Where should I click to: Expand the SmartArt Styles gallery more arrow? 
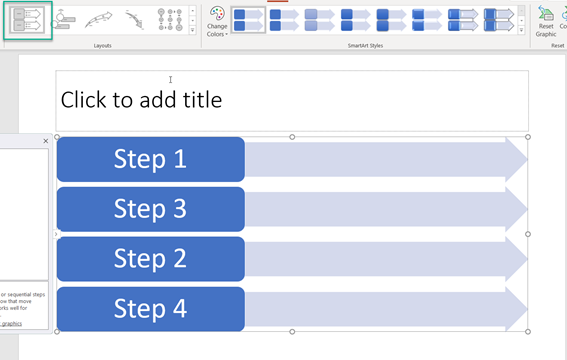click(x=521, y=30)
